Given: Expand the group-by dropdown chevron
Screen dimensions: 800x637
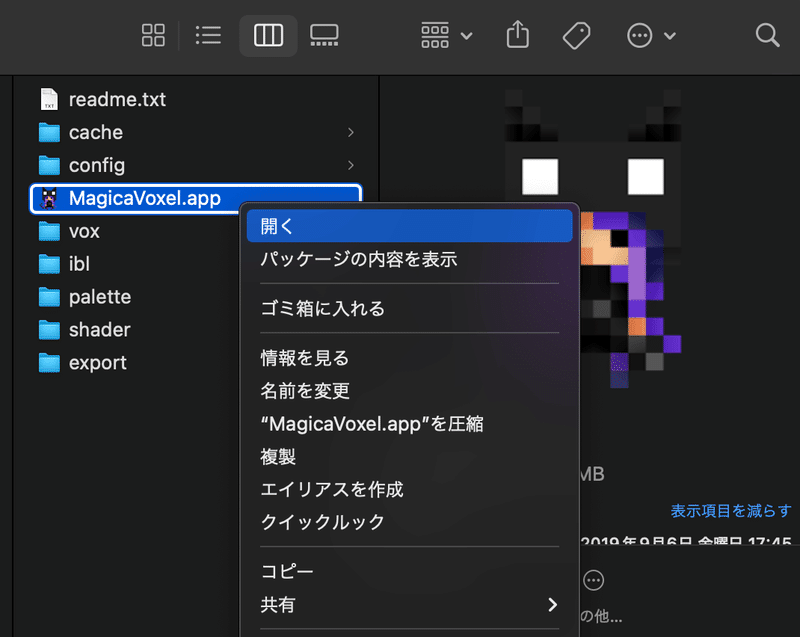Looking at the screenshot, I should click(x=466, y=36).
